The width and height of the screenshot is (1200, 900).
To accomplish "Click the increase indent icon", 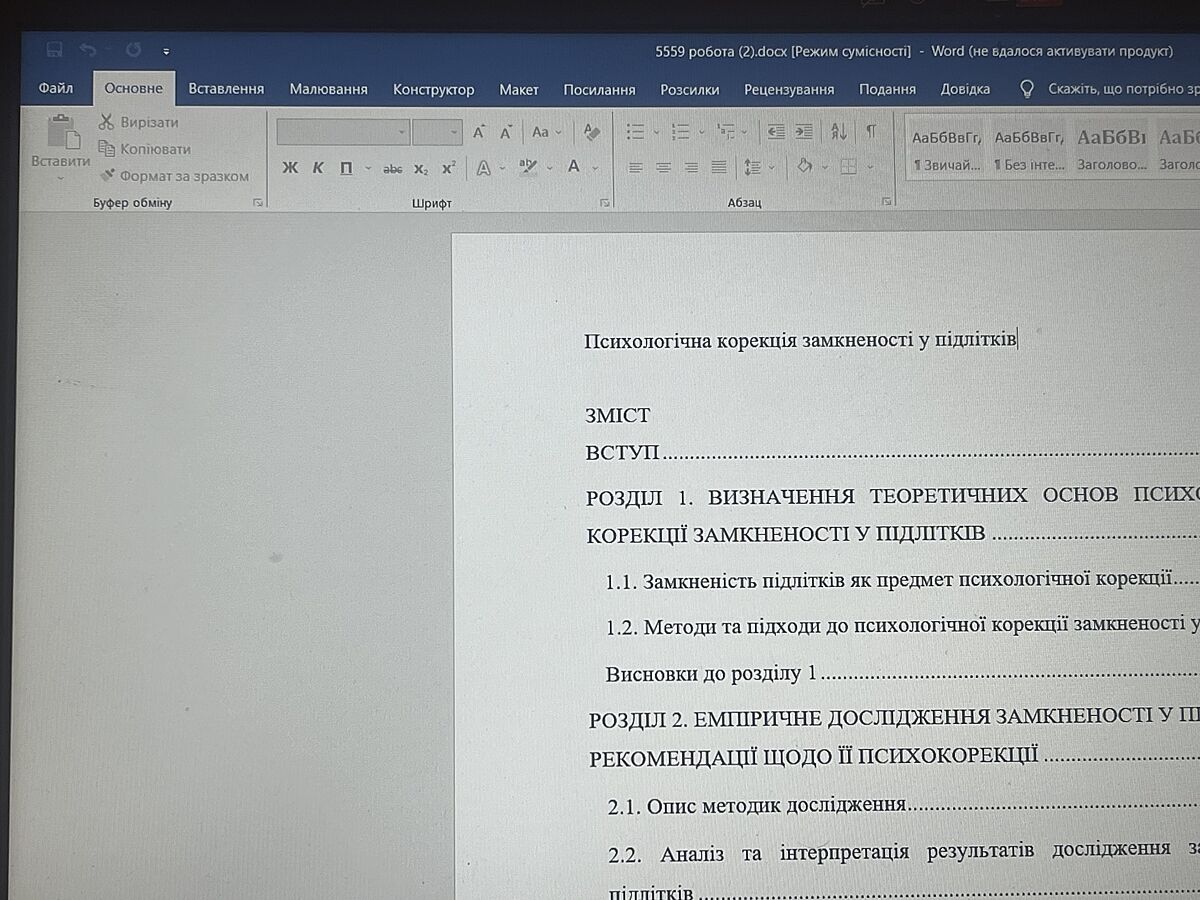I will tap(803, 132).
